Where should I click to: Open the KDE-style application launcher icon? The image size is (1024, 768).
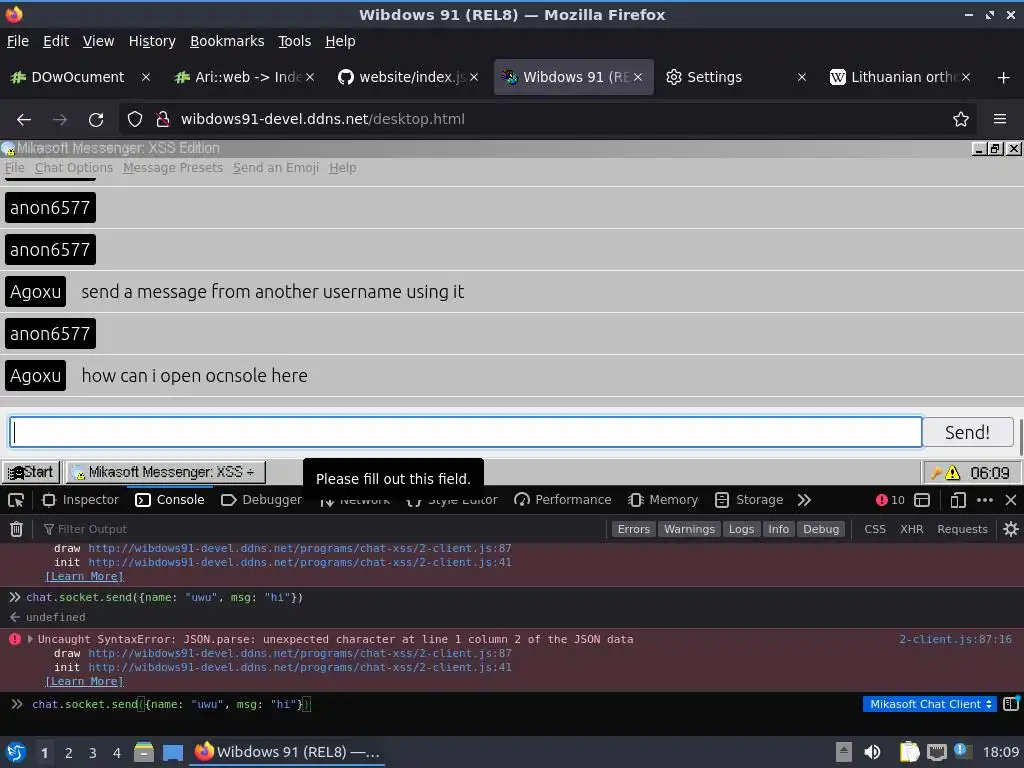tap(16, 752)
